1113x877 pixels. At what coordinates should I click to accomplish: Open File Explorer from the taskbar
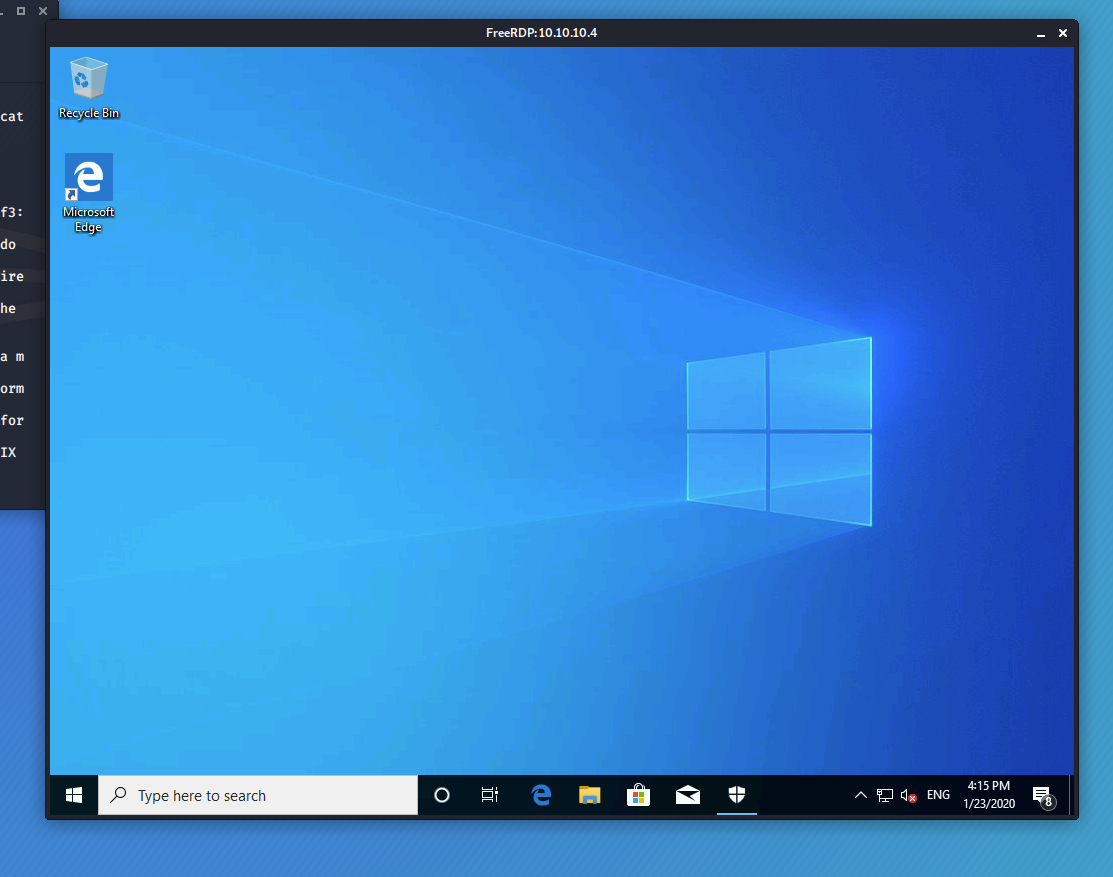(x=590, y=795)
